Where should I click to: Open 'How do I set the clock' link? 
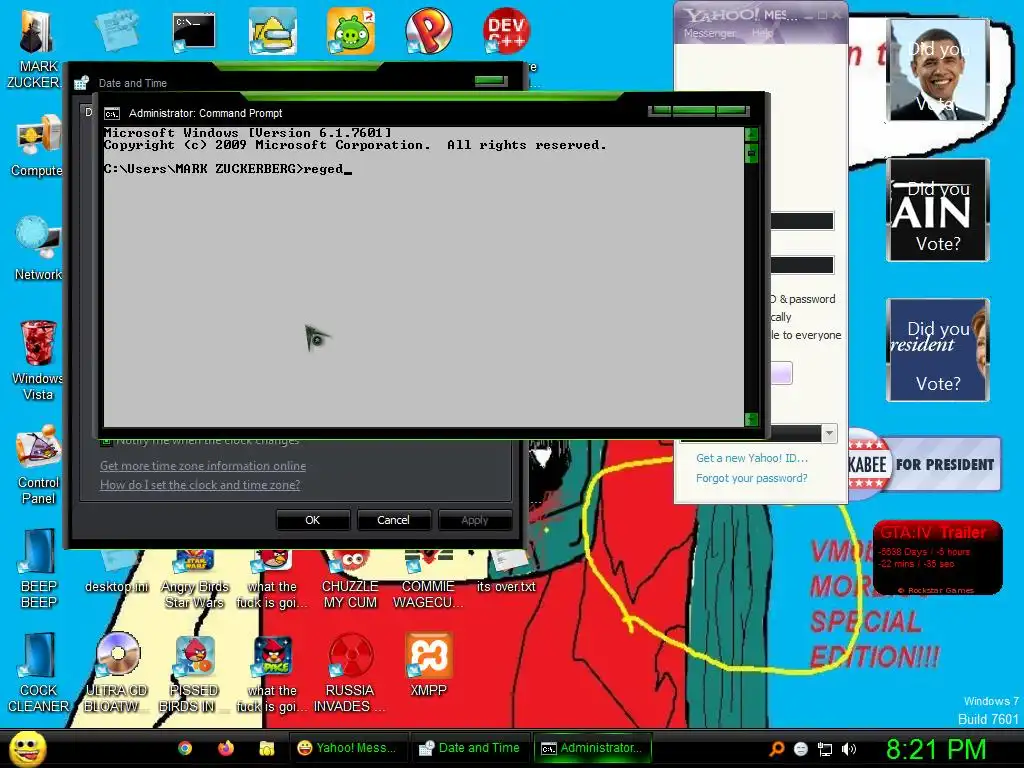point(200,485)
